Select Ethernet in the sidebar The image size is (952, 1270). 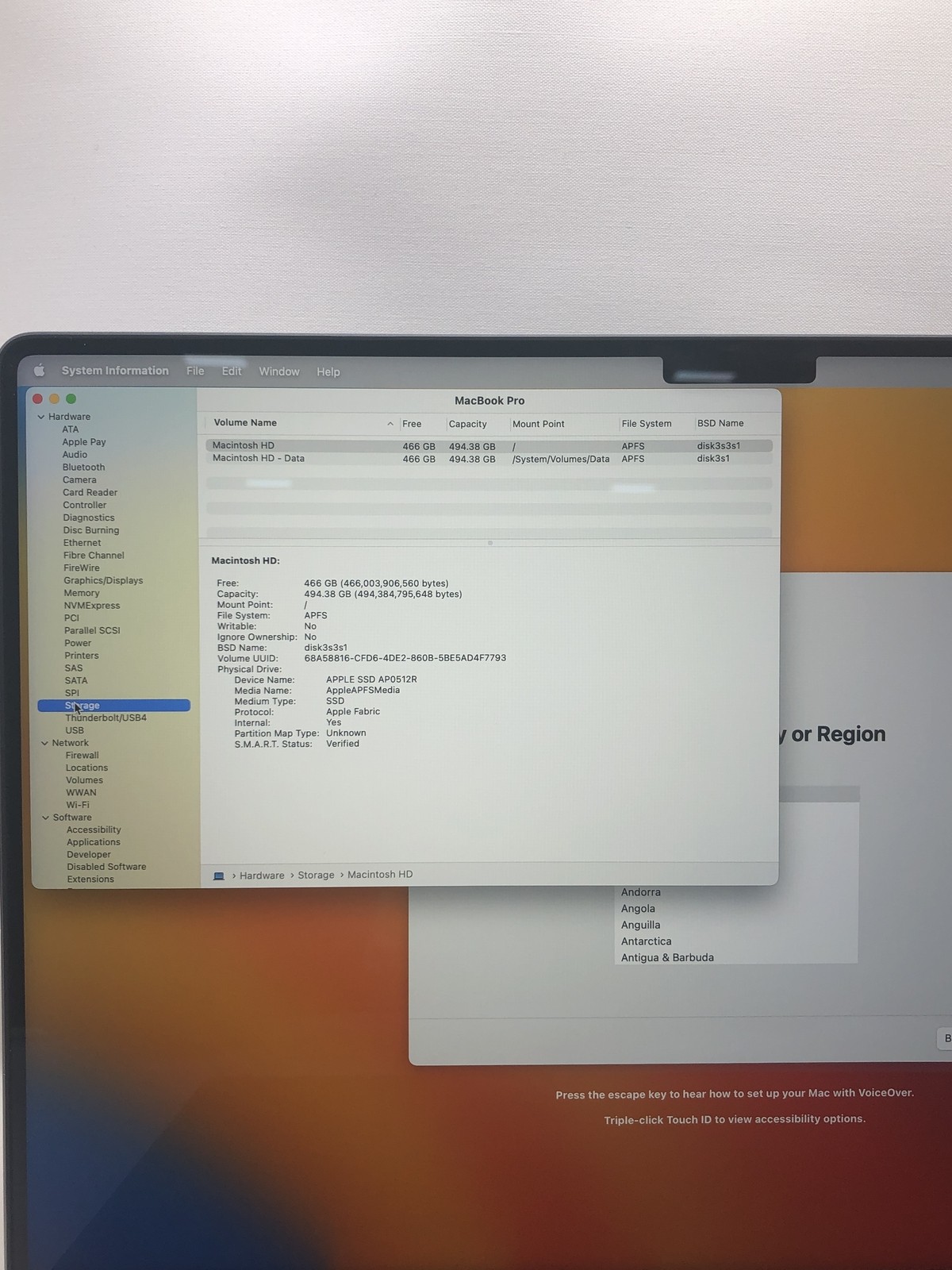(82, 543)
